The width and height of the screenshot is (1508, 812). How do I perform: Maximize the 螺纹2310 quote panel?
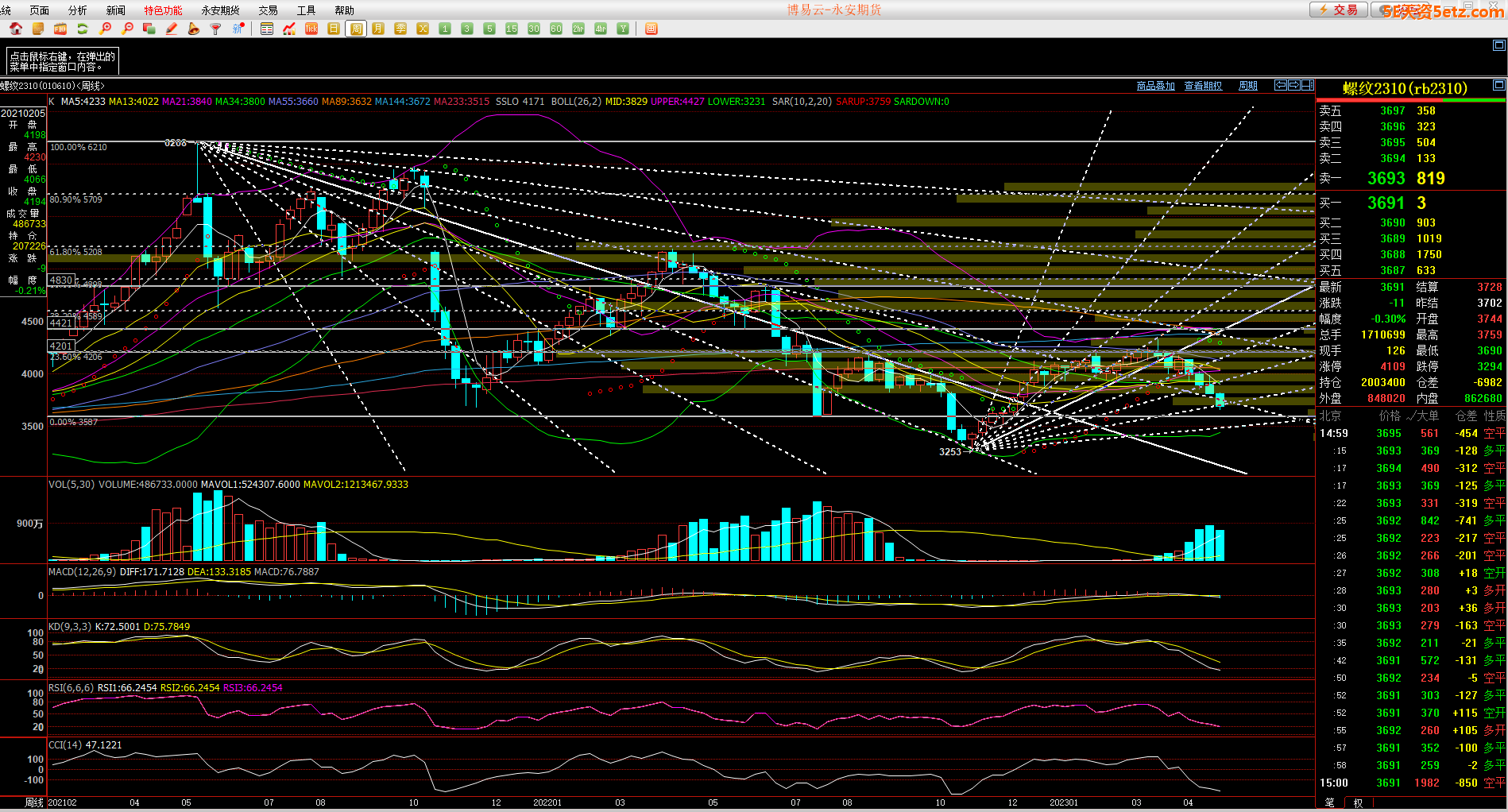(1498, 85)
